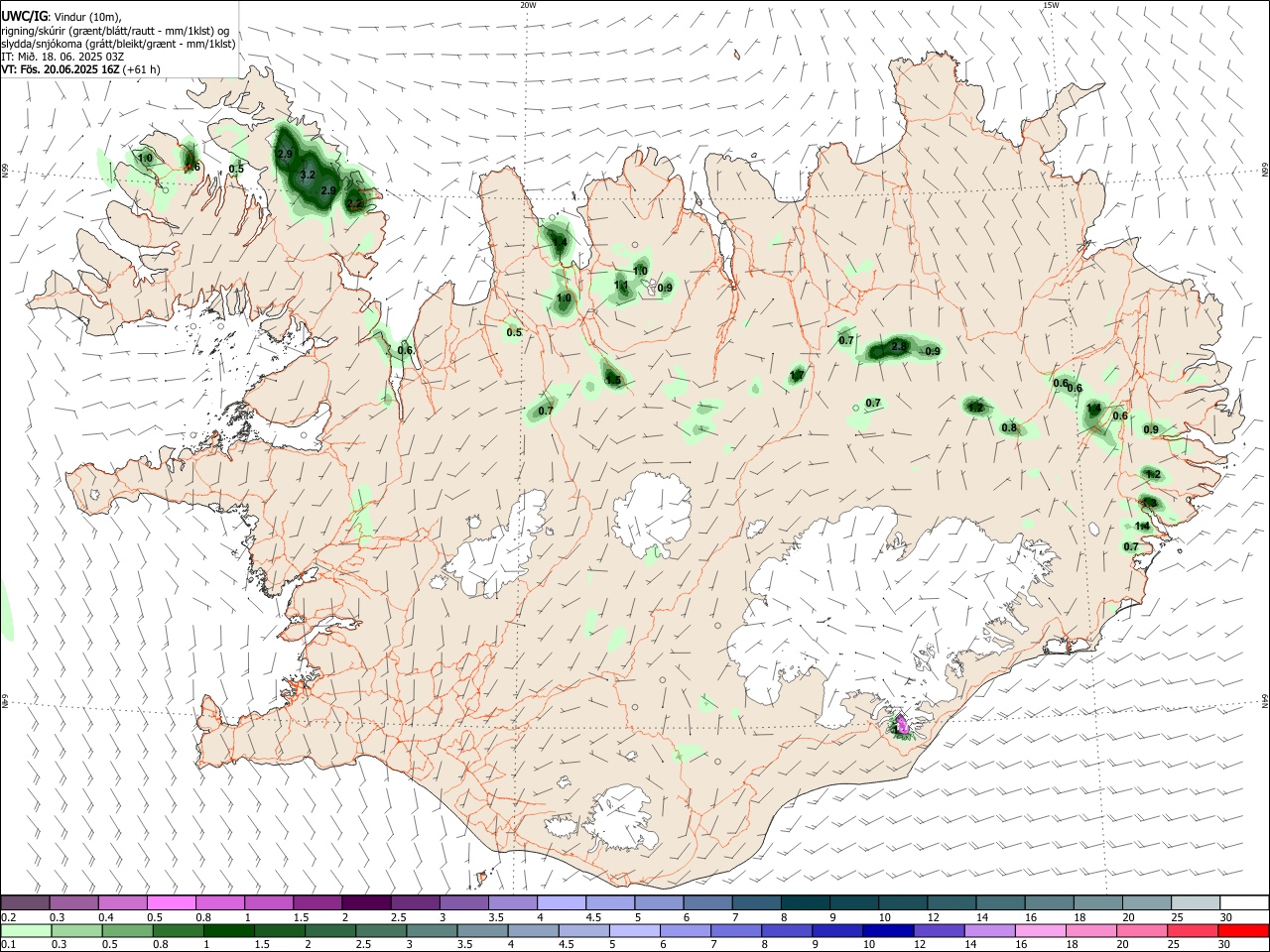Click the pink snow patch on the south coast

[x=901, y=724]
